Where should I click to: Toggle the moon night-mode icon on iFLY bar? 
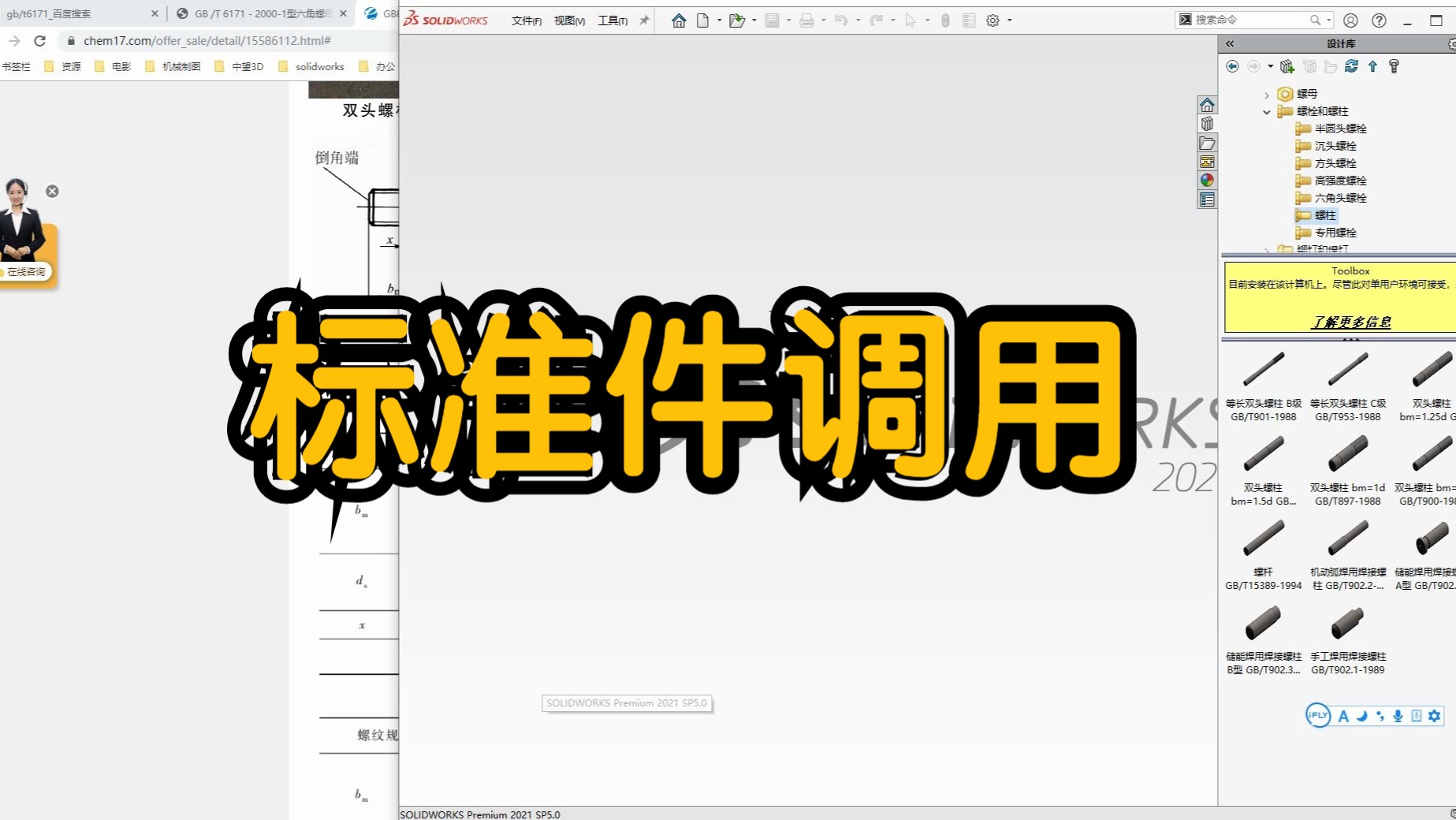click(1360, 716)
